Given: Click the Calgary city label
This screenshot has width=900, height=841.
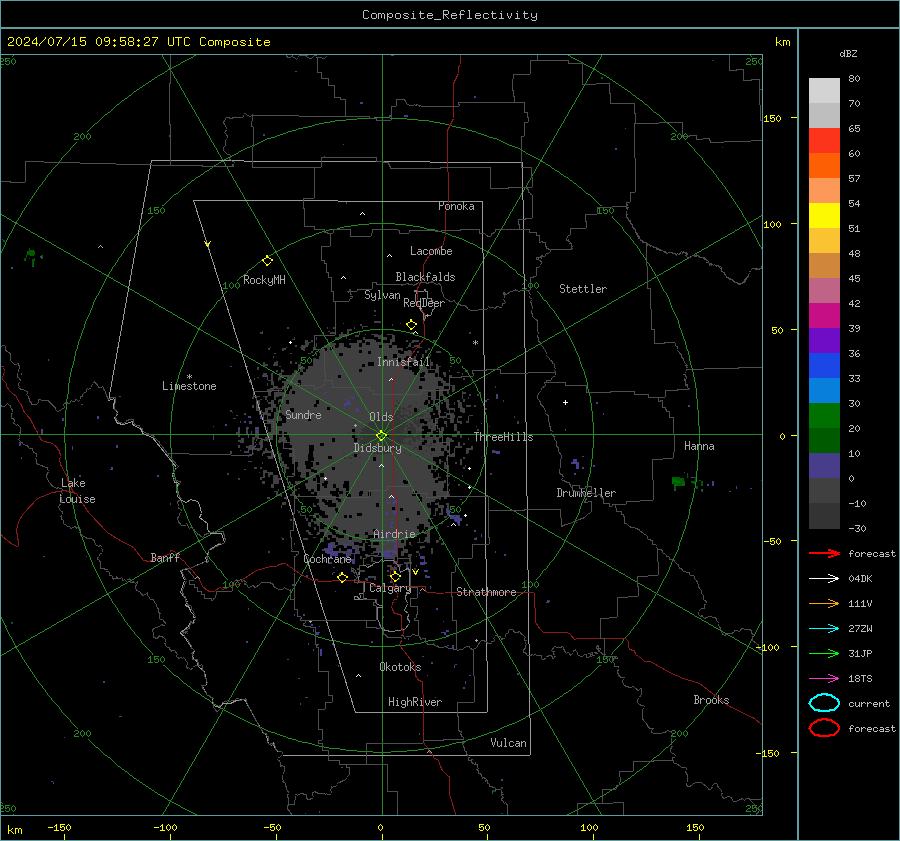Looking at the screenshot, I should (x=390, y=588).
